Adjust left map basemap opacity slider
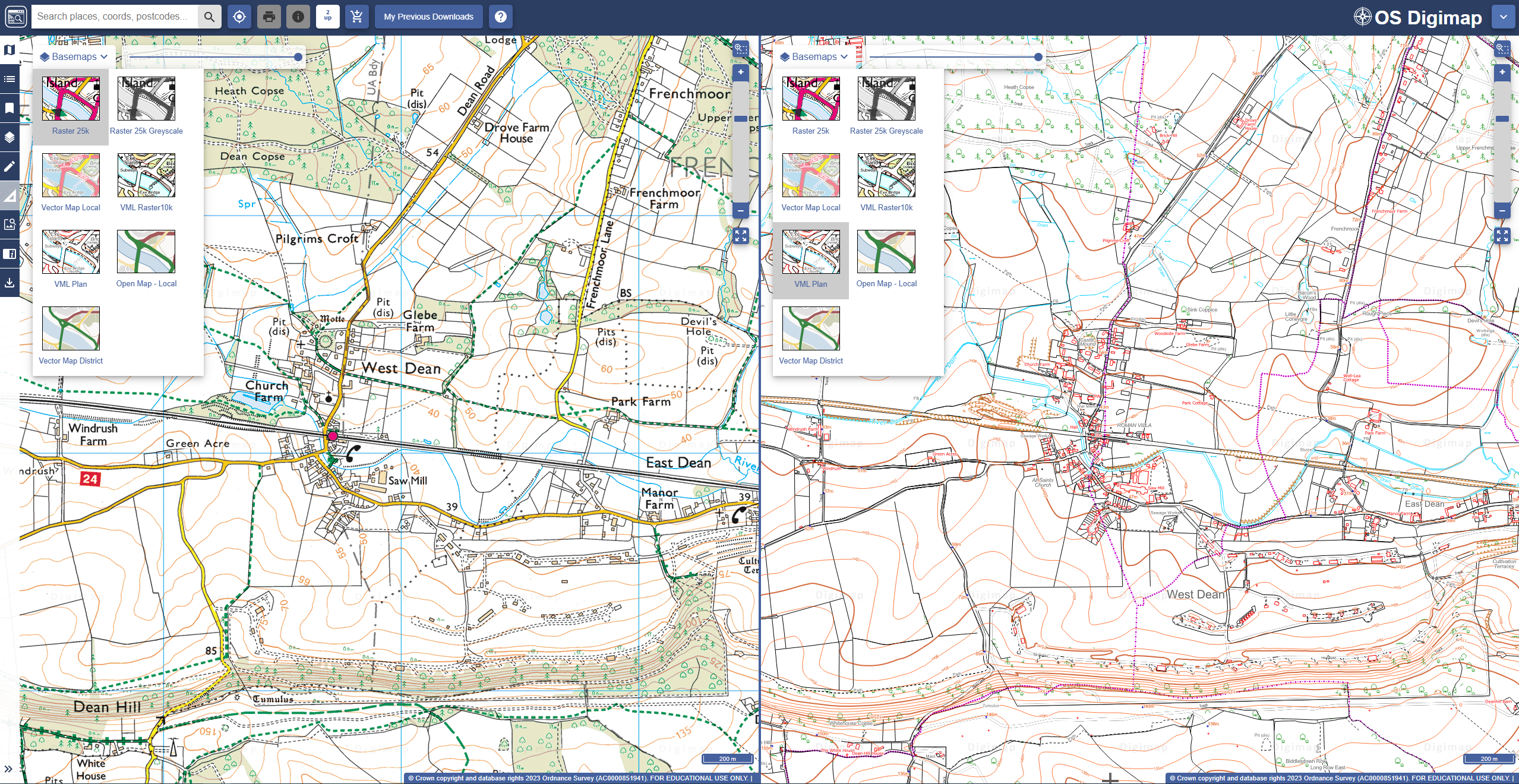This screenshot has width=1519, height=784. click(298, 57)
